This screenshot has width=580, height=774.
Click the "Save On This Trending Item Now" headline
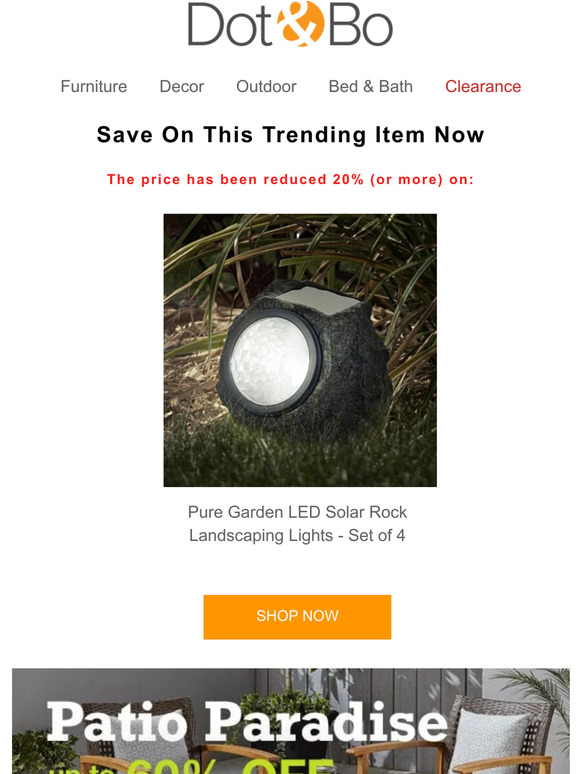pyautogui.click(x=290, y=135)
